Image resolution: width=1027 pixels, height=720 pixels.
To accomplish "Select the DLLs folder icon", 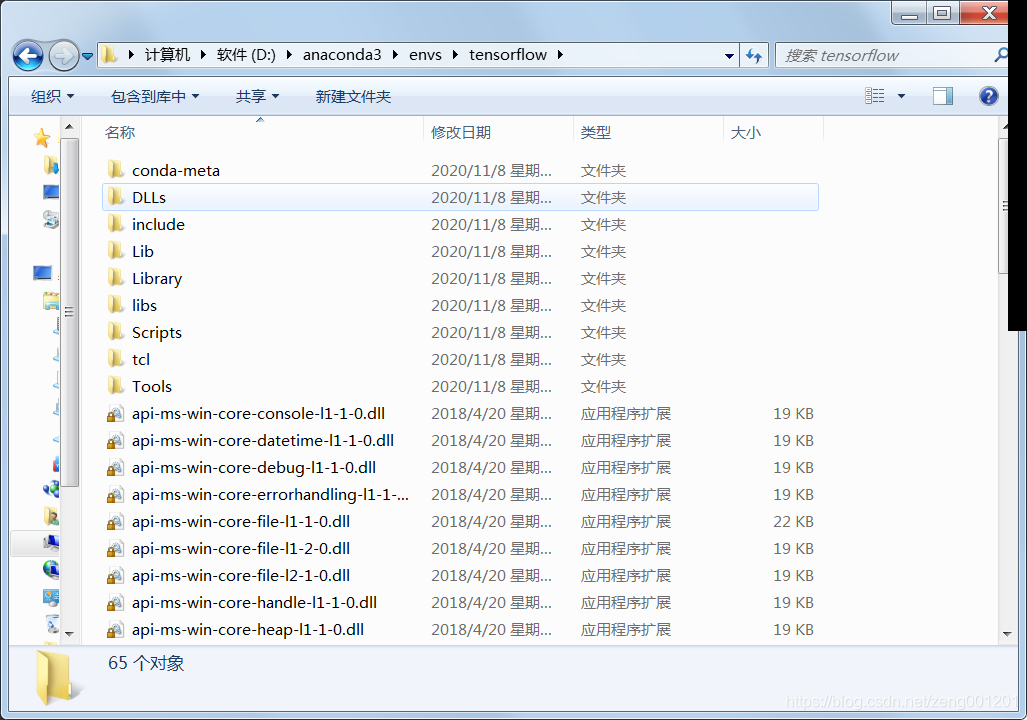I will tap(115, 197).
